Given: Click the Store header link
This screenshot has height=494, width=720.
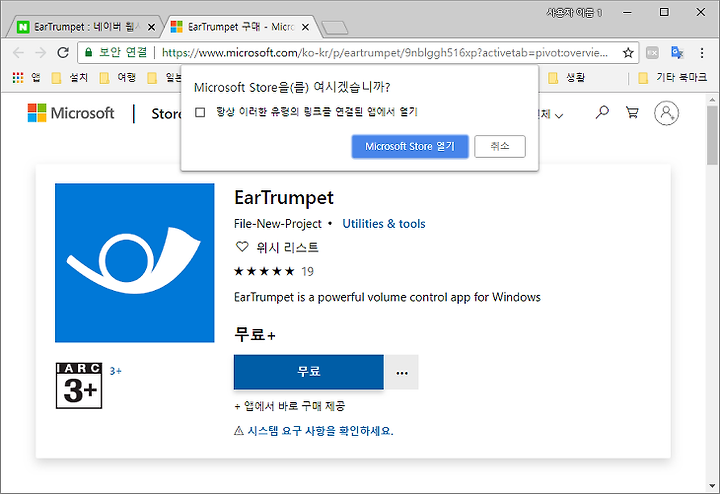Looking at the screenshot, I should (166, 113).
